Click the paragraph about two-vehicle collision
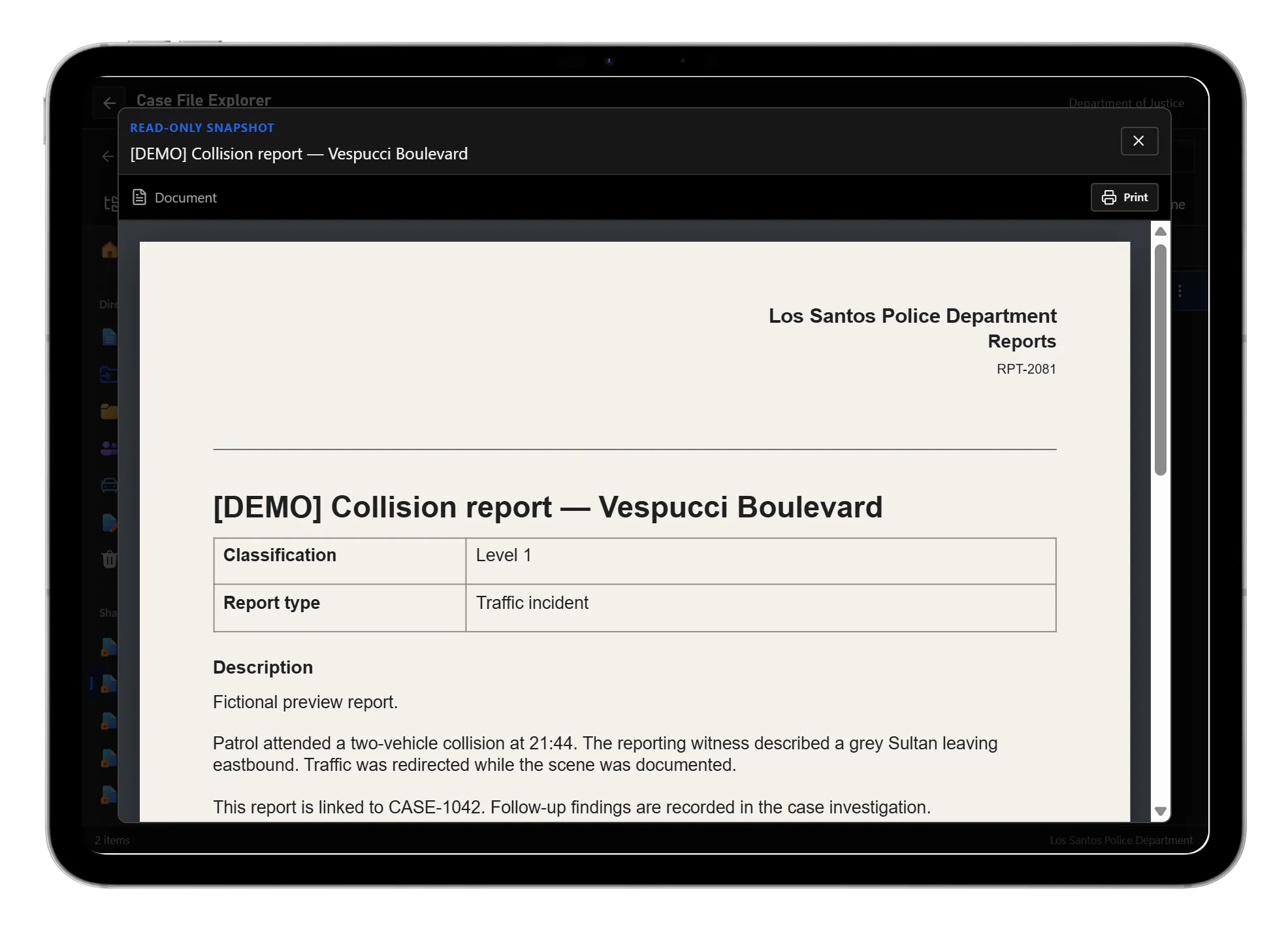This screenshot has height=929, width=1288. tap(605, 754)
